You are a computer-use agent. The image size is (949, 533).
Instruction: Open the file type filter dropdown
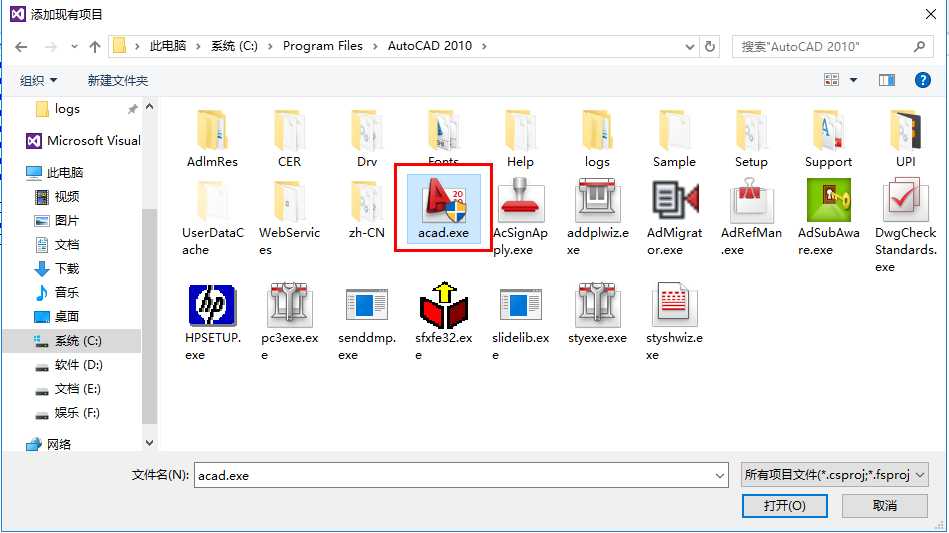835,475
